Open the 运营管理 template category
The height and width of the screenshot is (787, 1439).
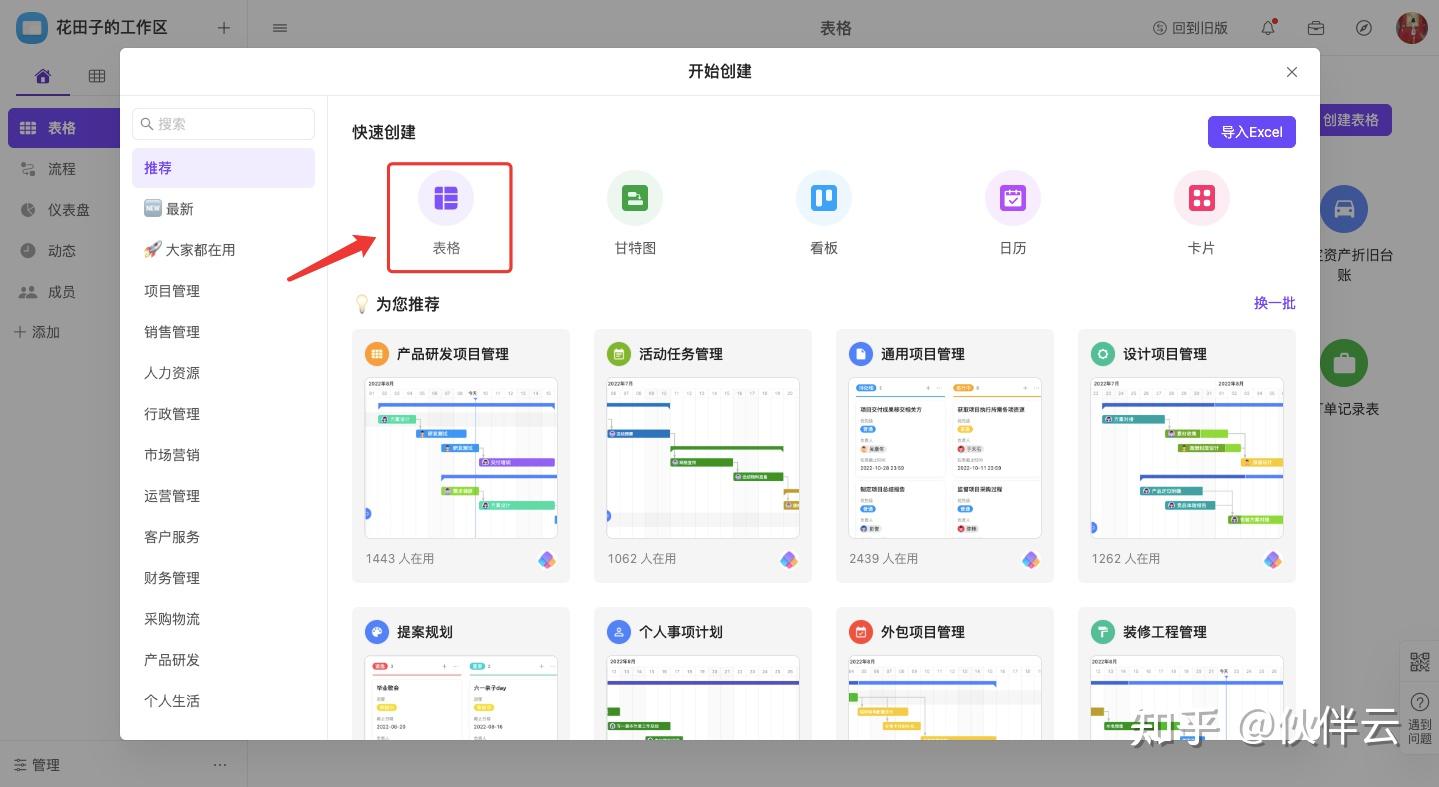(223, 496)
